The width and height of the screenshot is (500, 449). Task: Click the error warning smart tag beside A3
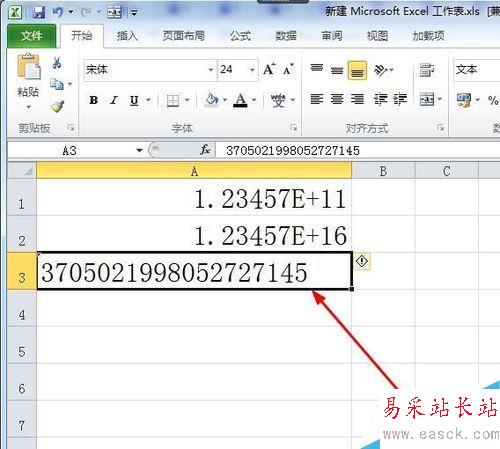362,261
